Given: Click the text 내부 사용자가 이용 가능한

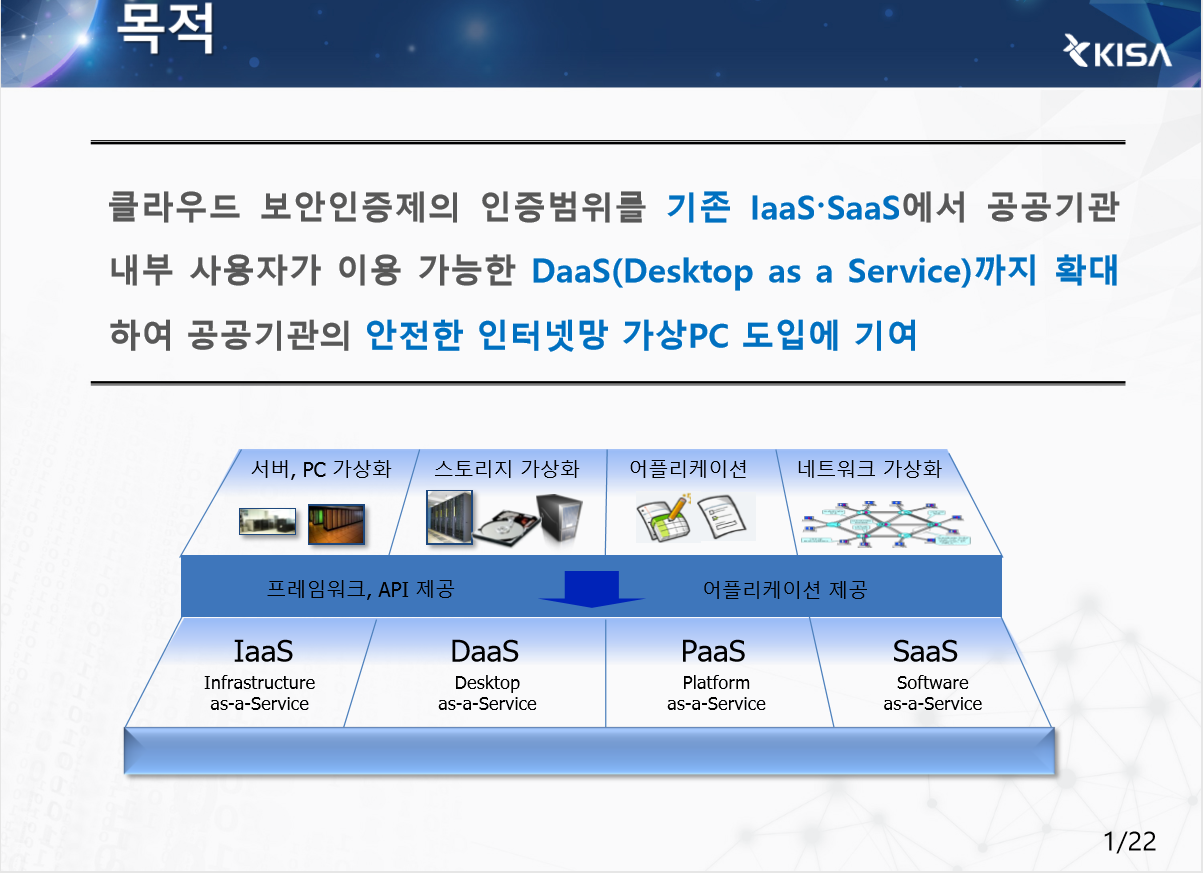Looking at the screenshot, I should (310, 272).
